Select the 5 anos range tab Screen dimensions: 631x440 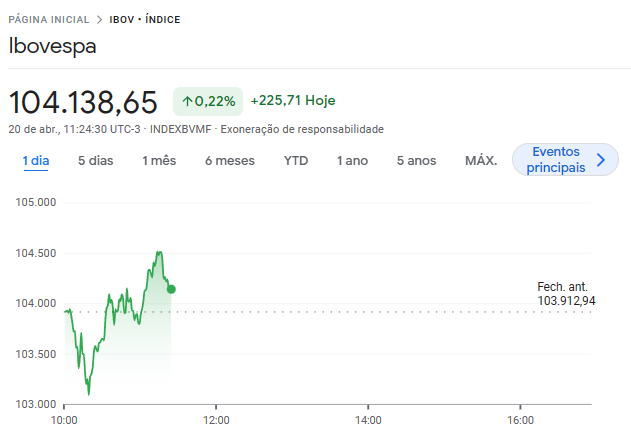pyautogui.click(x=416, y=161)
